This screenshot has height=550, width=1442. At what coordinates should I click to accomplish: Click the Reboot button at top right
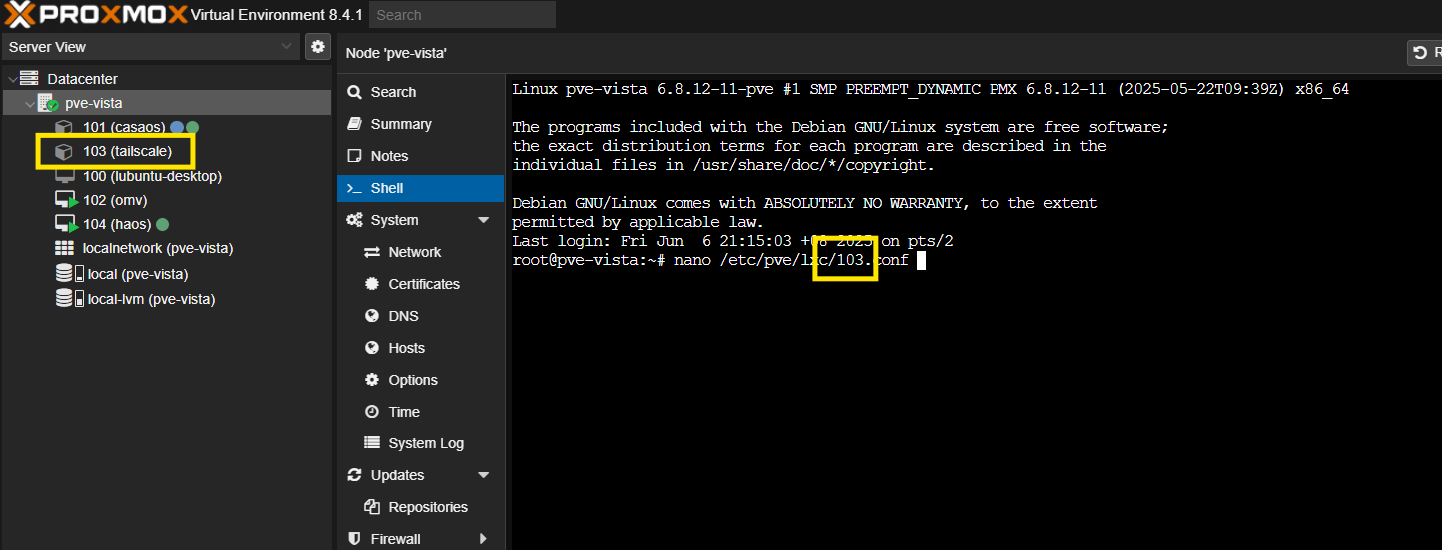[x=1424, y=52]
